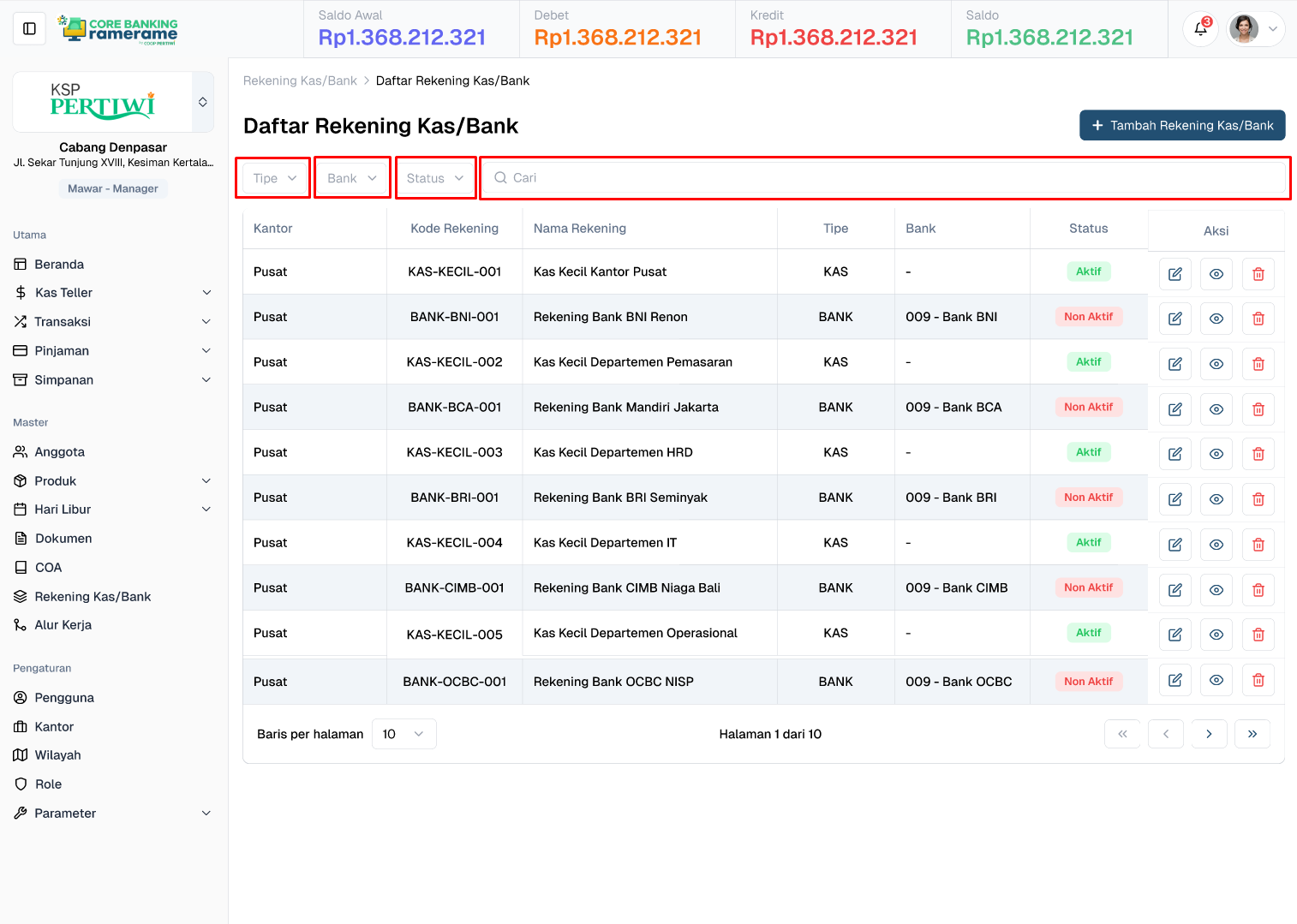Go to Anggota in the sidebar

click(59, 452)
